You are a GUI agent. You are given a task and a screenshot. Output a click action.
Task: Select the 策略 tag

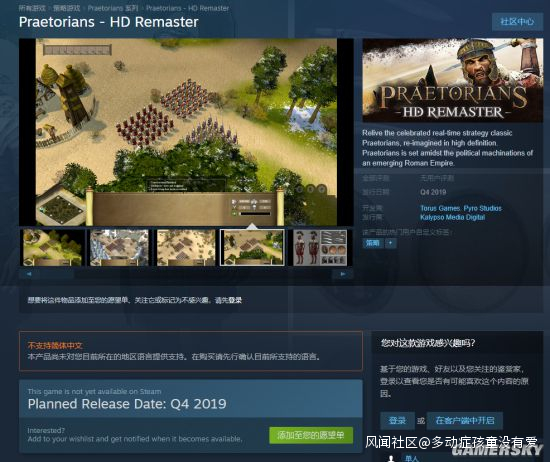(x=373, y=243)
